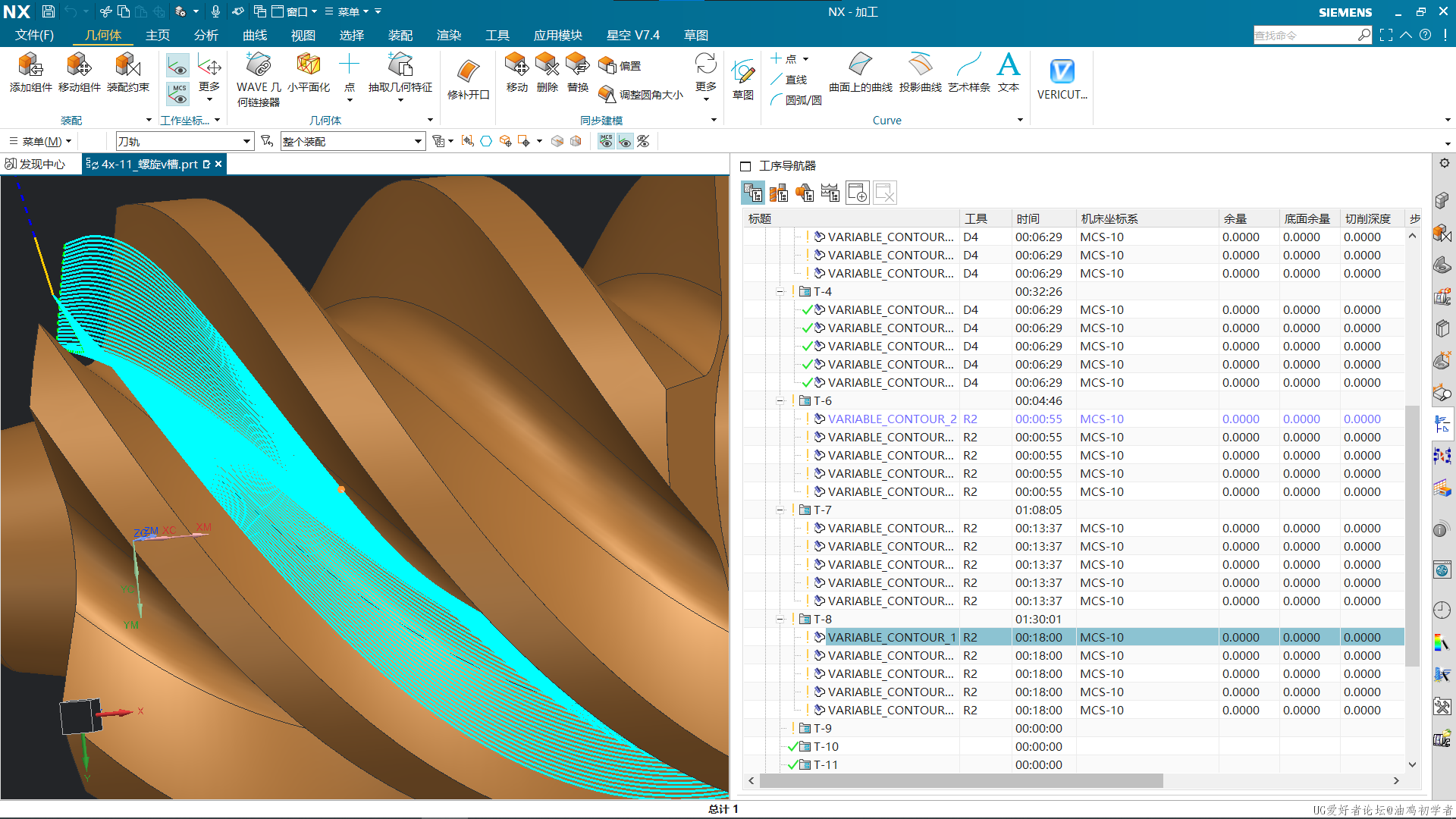Screen dimensions: 1456x819
Task: Click the synchronous modeling Move (移动) icon
Action: tap(517, 64)
